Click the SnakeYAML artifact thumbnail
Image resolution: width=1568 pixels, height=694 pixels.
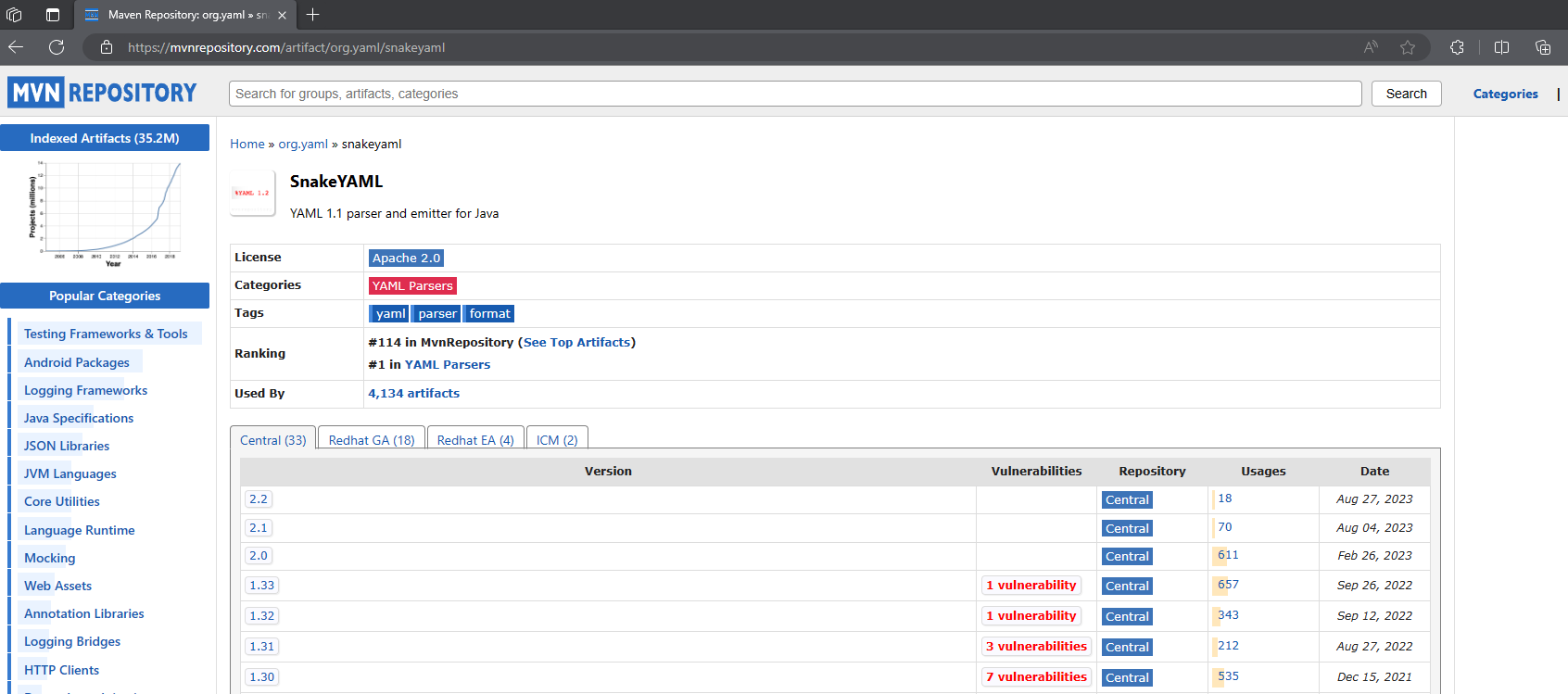click(252, 193)
